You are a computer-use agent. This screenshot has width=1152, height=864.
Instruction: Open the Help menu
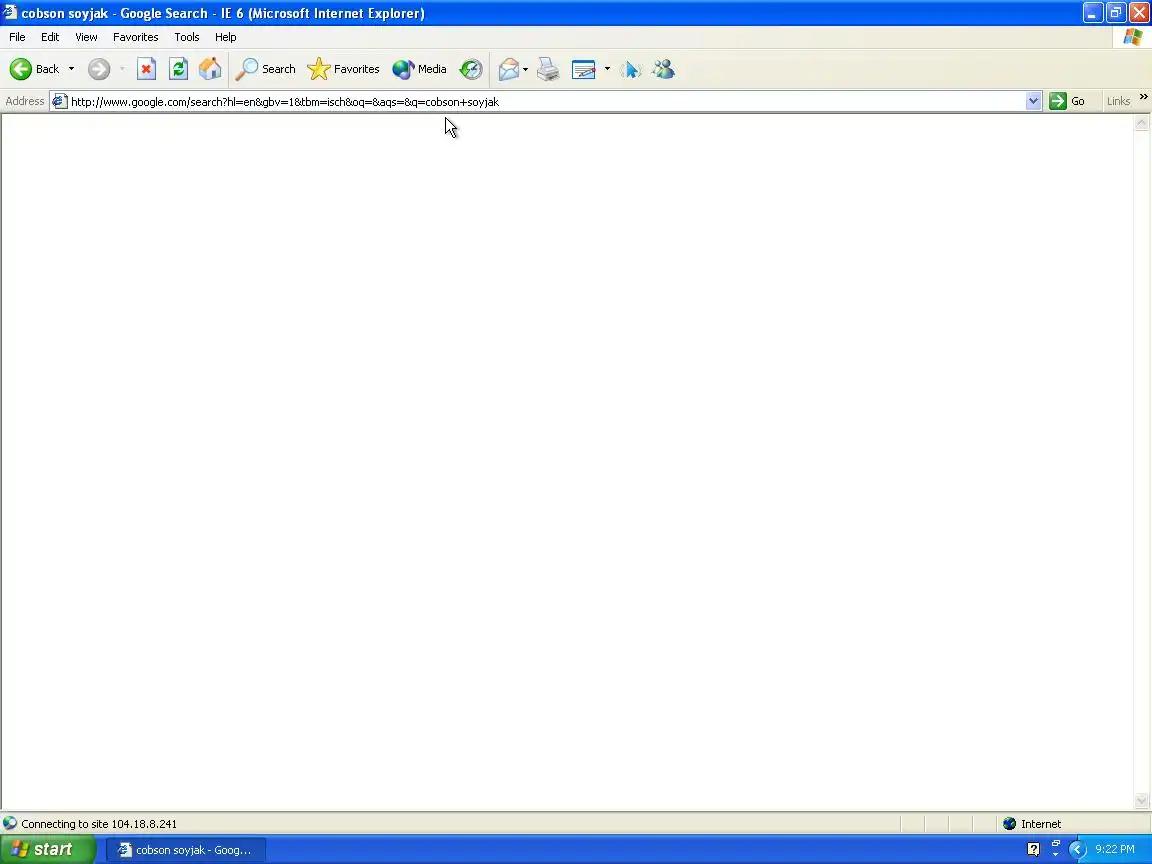(226, 37)
